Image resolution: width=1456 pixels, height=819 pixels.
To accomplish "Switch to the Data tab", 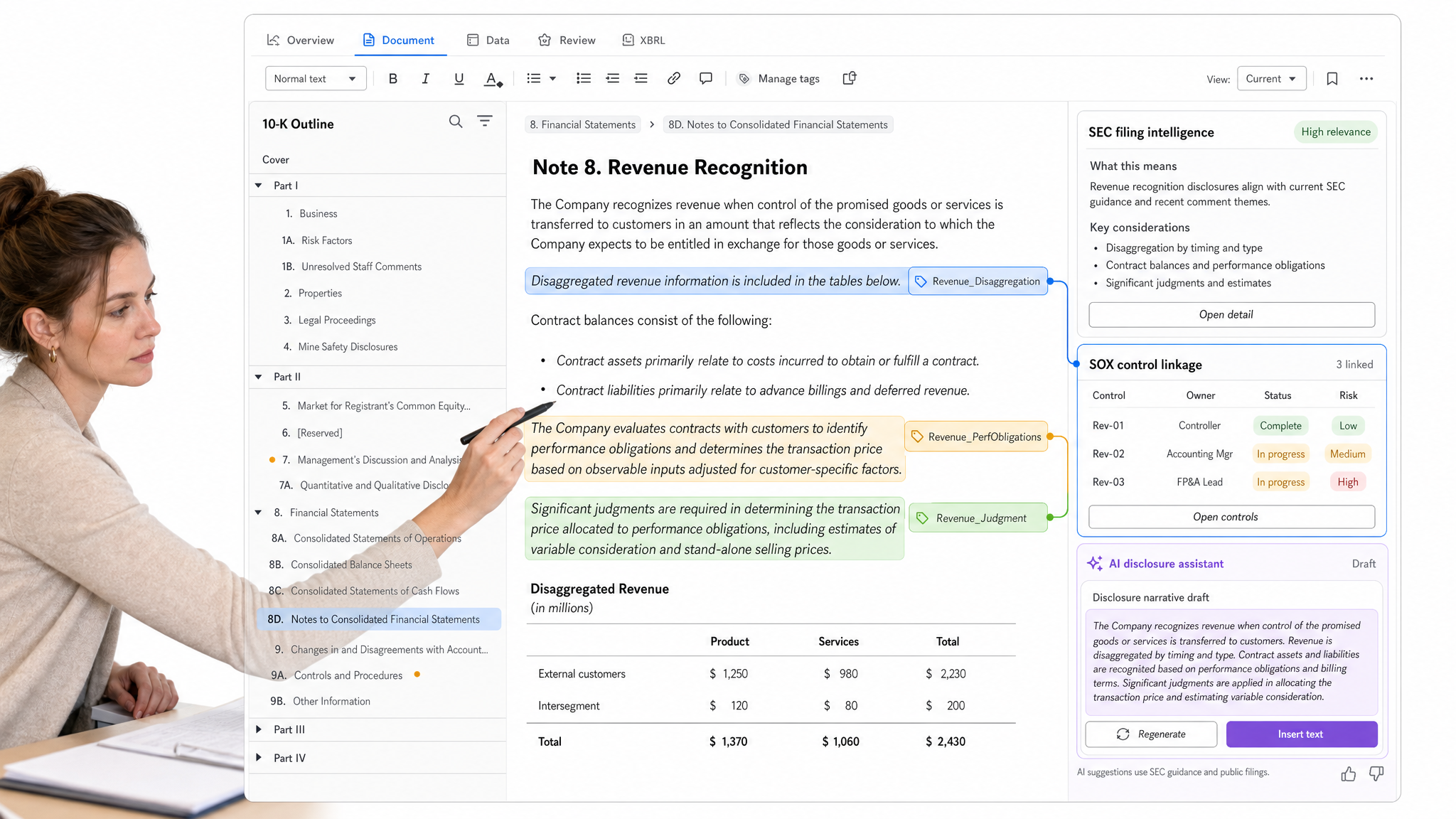I will point(488,41).
